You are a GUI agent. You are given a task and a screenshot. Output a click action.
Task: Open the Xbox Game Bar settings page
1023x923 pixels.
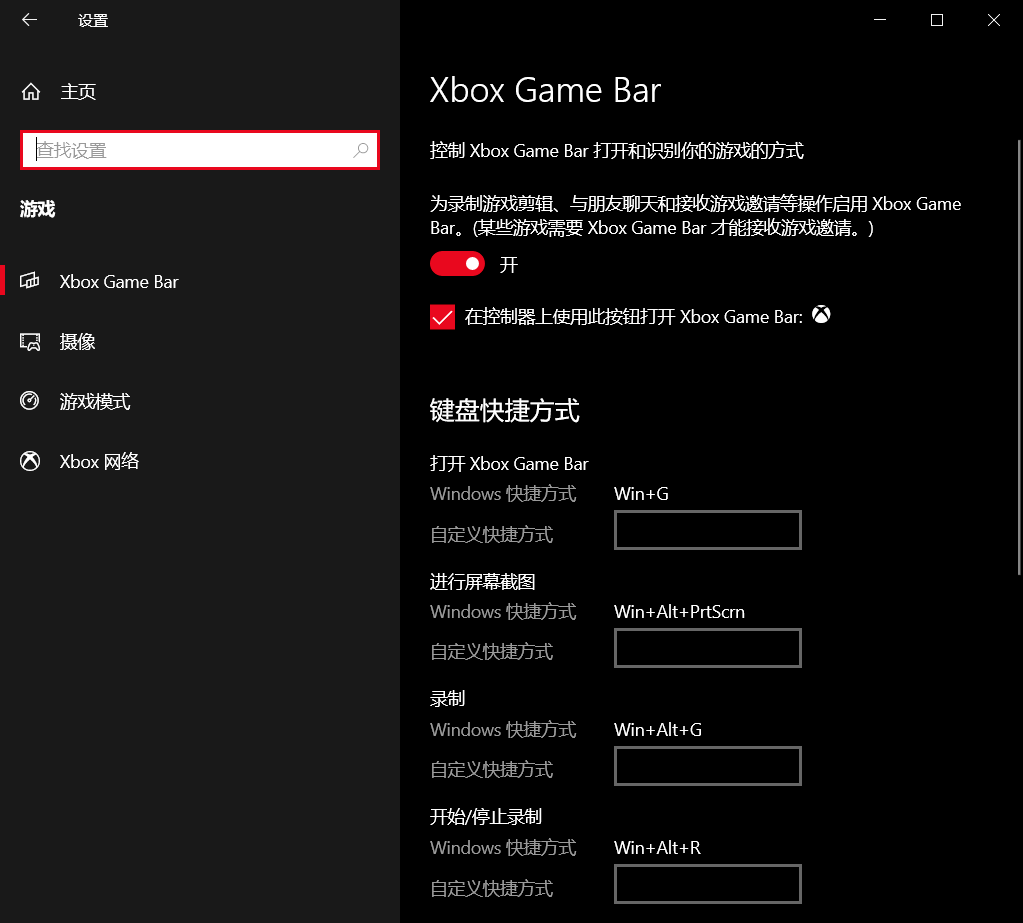point(200,281)
